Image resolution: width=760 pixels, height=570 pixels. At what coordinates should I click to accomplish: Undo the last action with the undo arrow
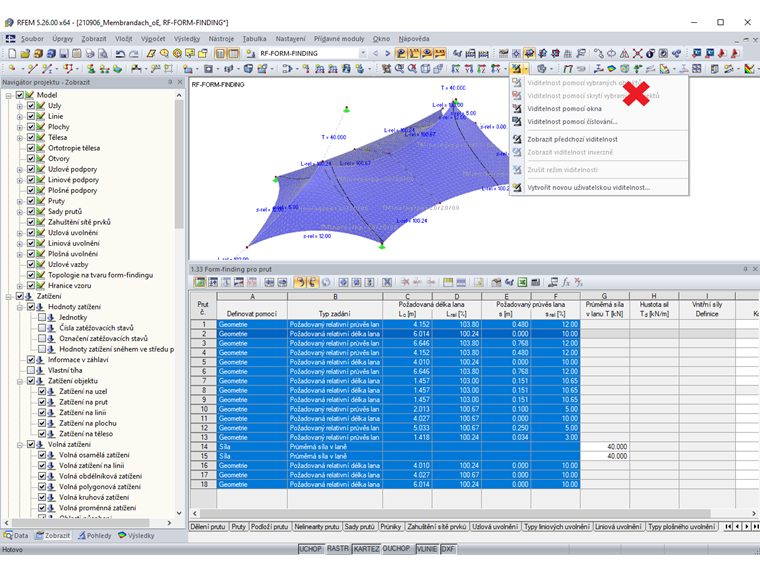[x=121, y=53]
